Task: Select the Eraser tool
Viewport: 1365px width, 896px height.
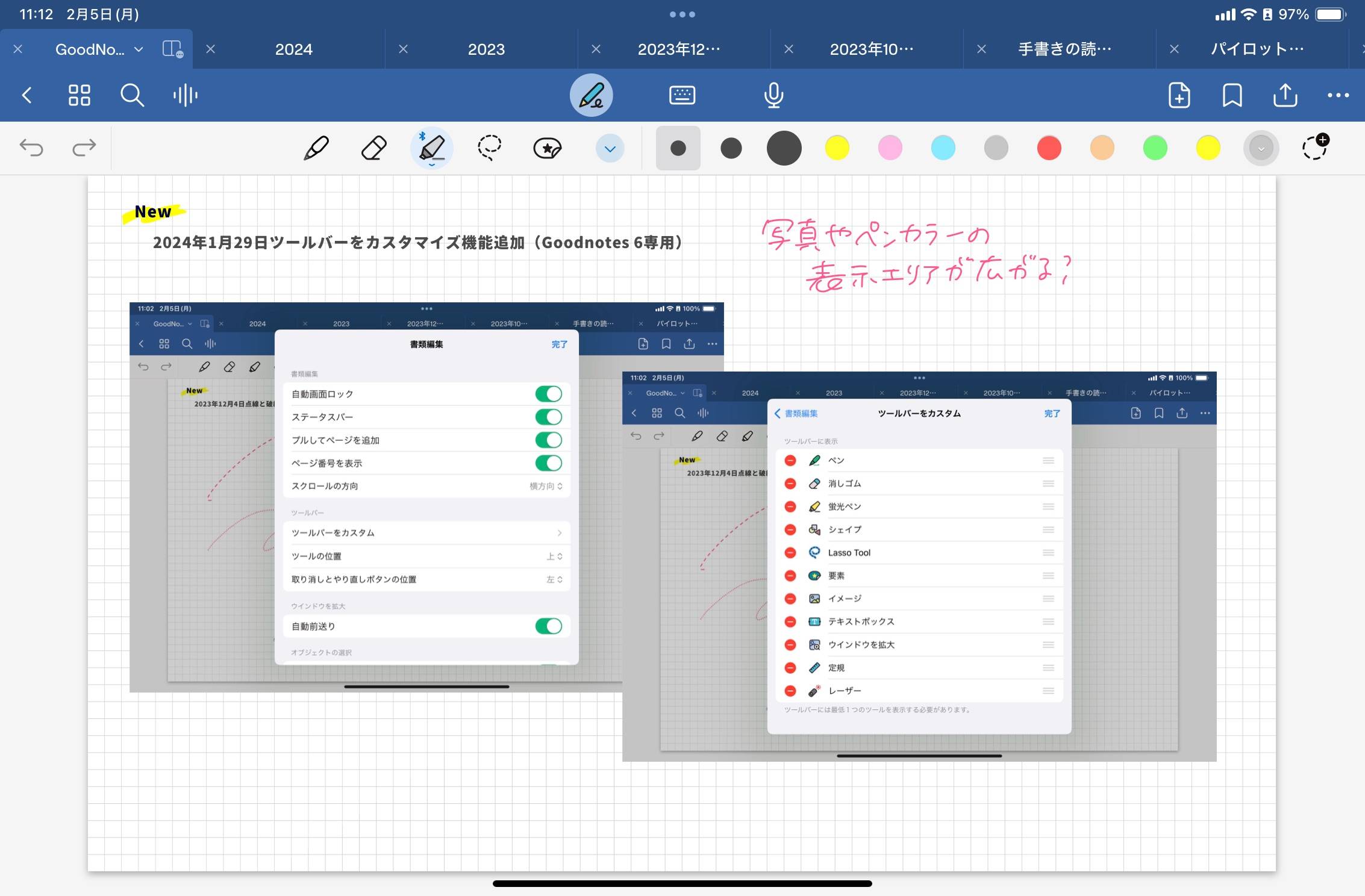Action: click(x=374, y=148)
